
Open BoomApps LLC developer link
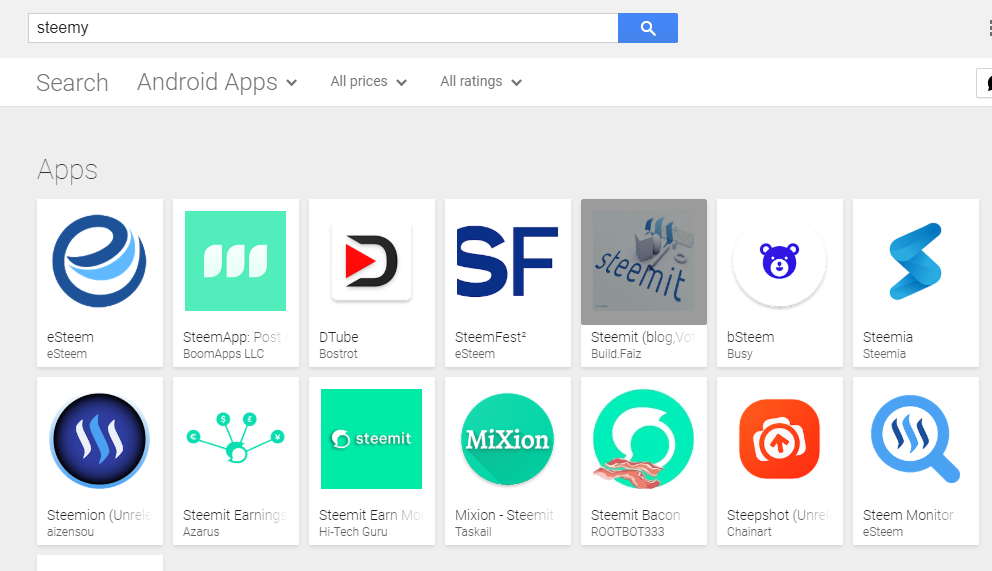click(x=223, y=354)
